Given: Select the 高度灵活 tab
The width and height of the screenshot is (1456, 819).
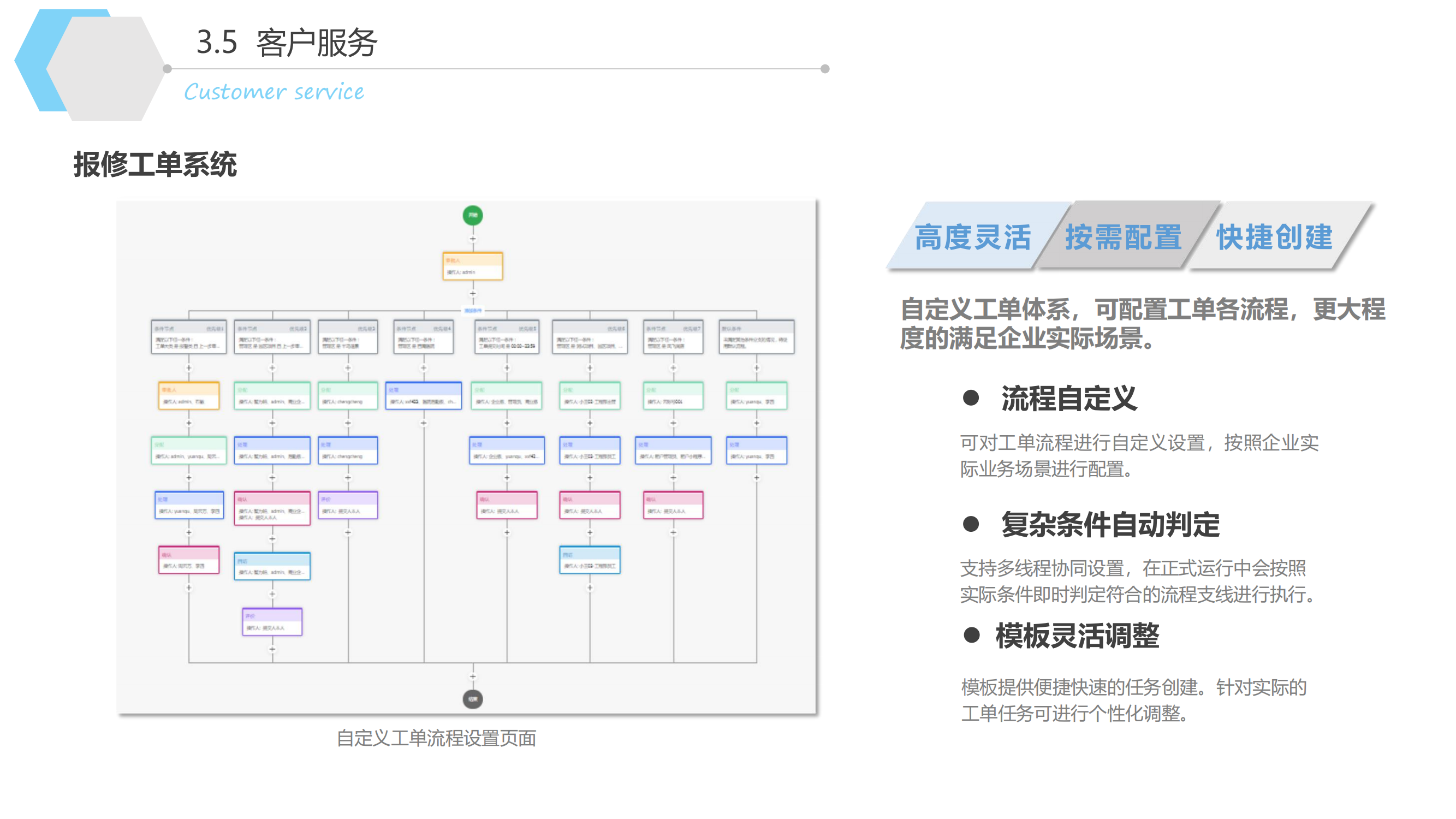Looking at the screenshot, I should (x=972, y=236).
